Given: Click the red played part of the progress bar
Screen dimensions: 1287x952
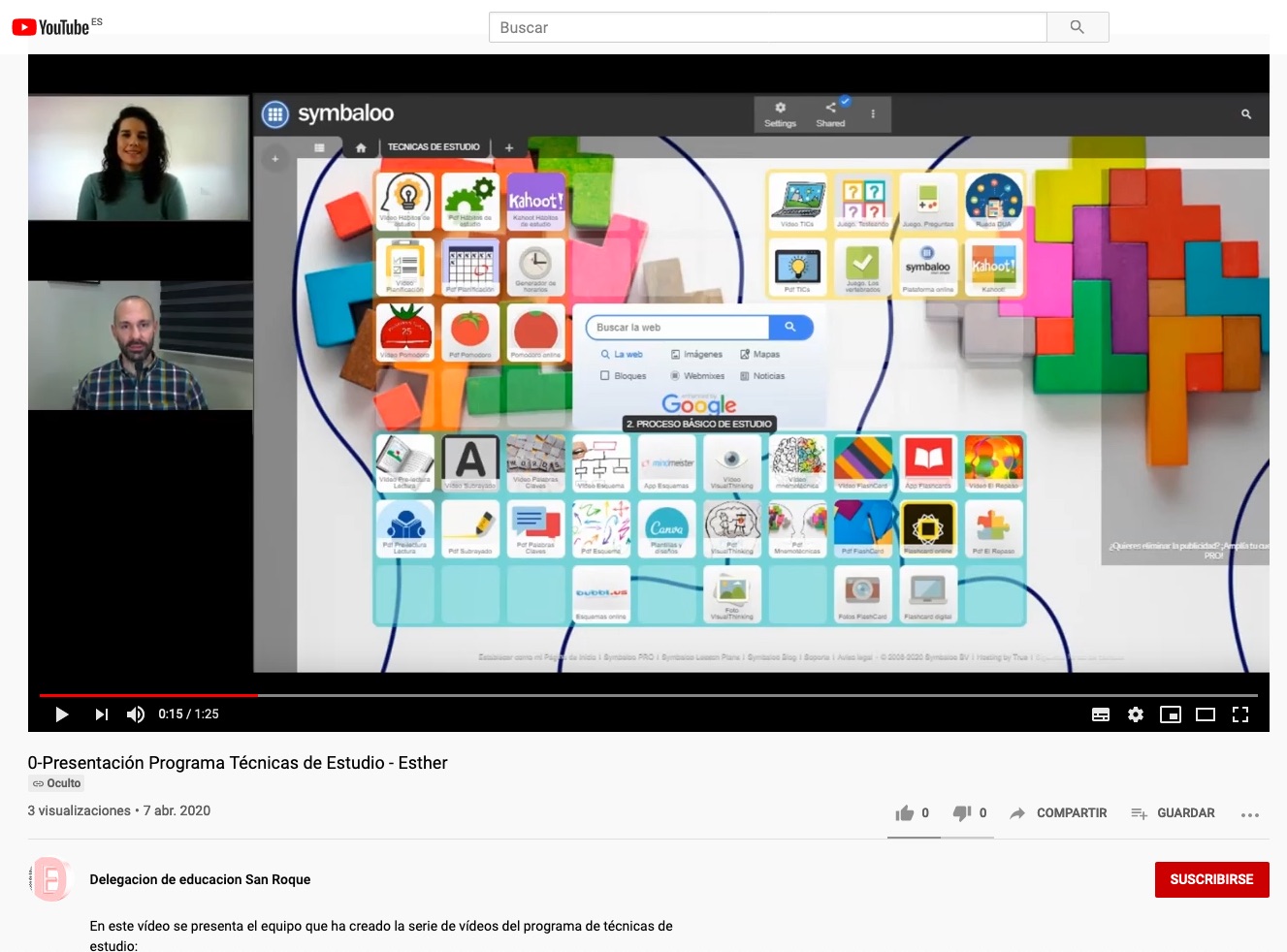Looking at the screenshot, I should (148, 695).
